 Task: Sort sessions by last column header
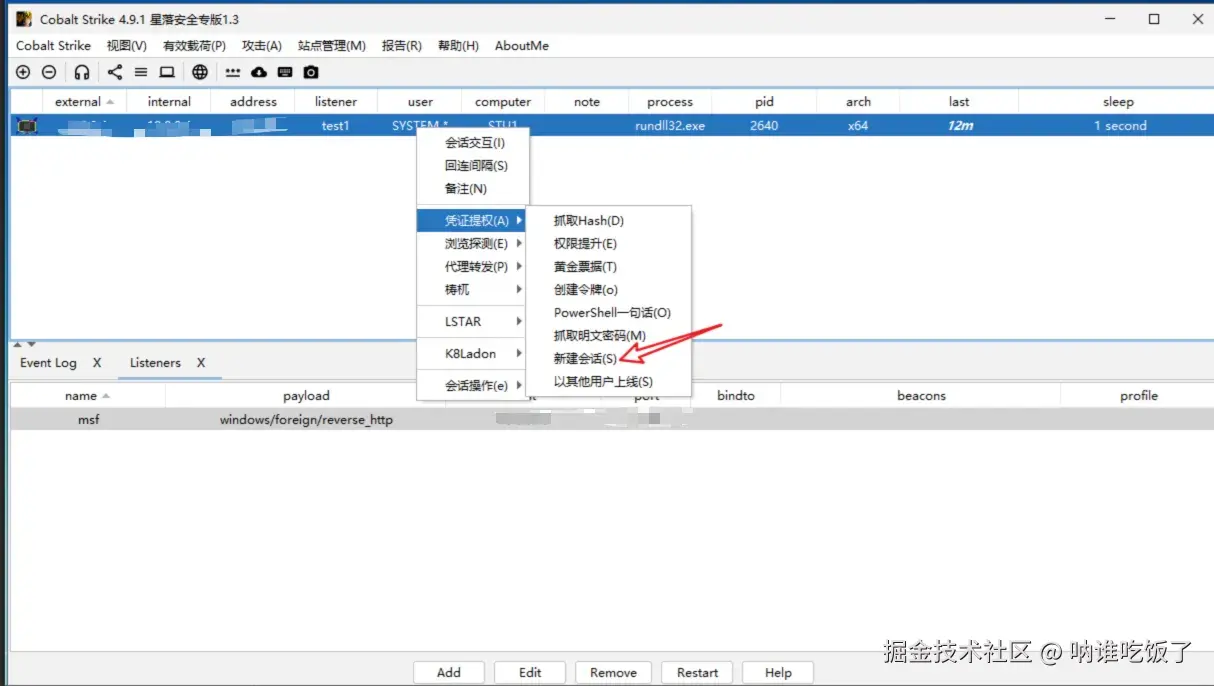(959, 102)
